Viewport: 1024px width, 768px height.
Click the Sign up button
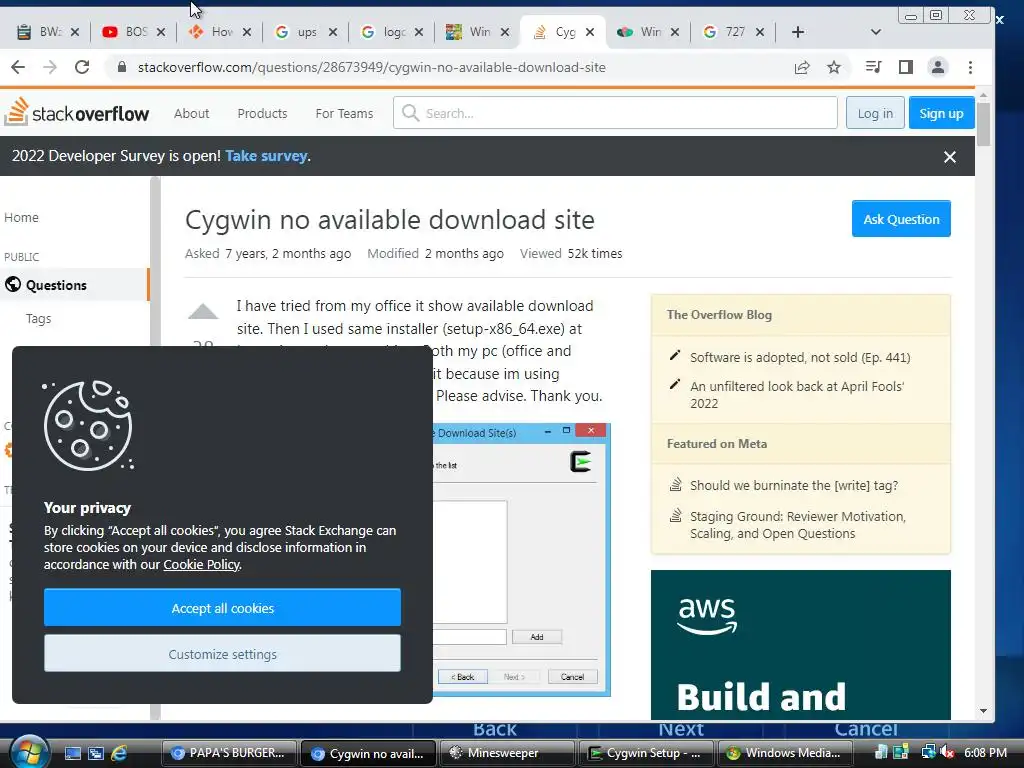point(941,113)
